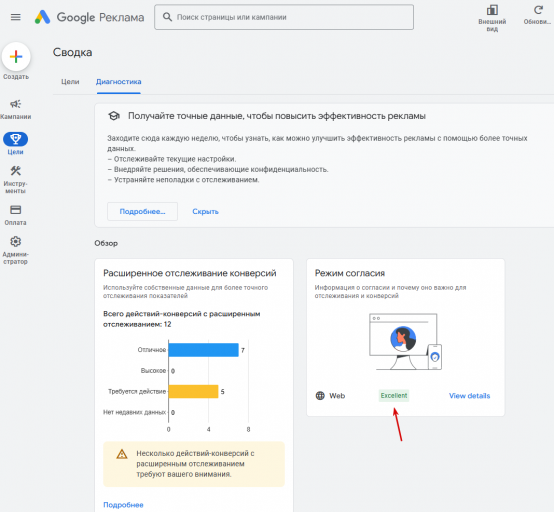Open Подробнее link in conversions card
Viewport: 554px width, 512px height.
point(123,505)
